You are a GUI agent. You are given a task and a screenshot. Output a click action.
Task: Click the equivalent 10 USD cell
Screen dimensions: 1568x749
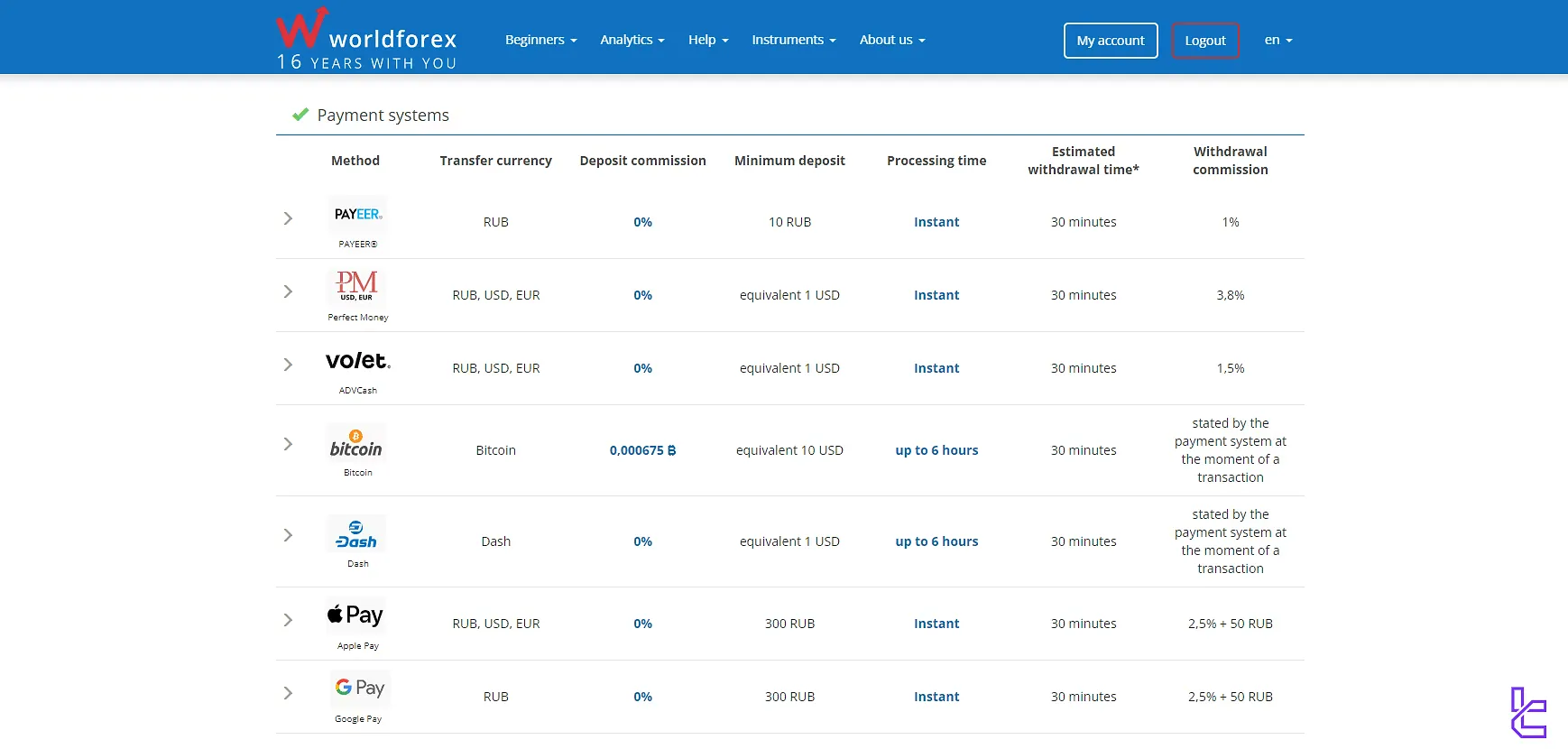[790, 450]
